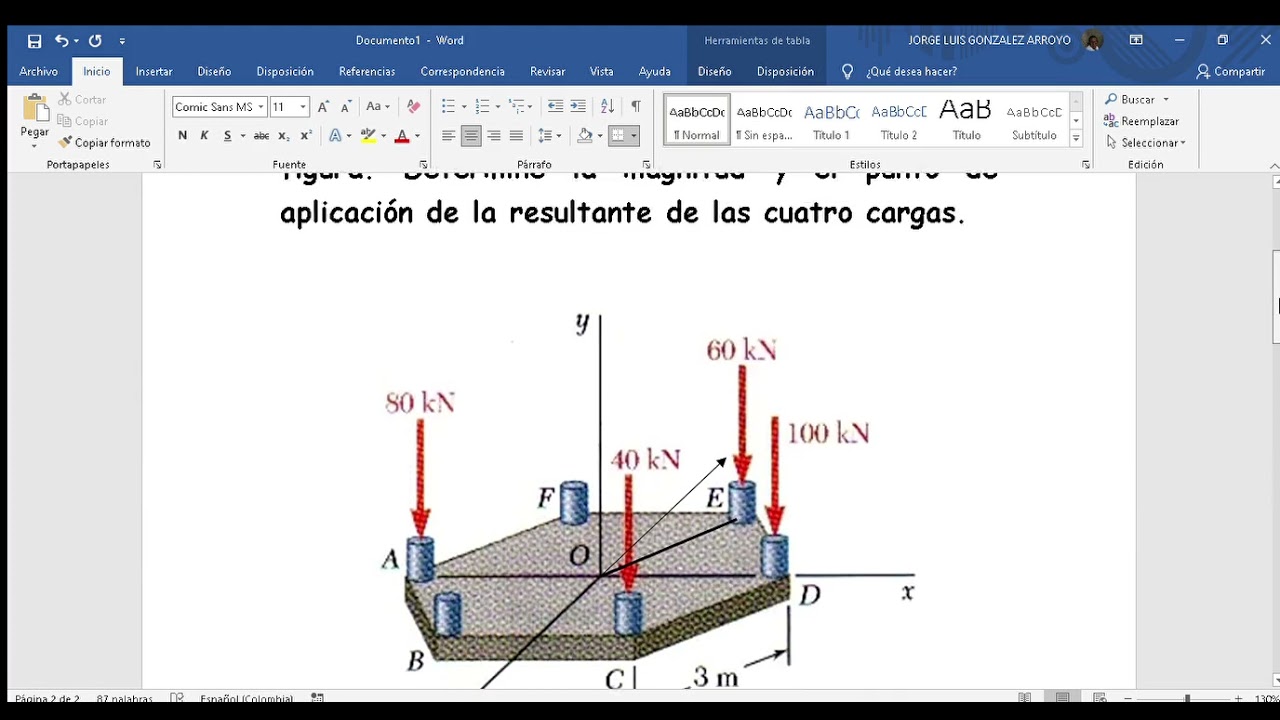Image resolution: width=1280 pixels, height=720 pixels.
Task: Switch to the Correspondencia tab
Action: point(462,72)
